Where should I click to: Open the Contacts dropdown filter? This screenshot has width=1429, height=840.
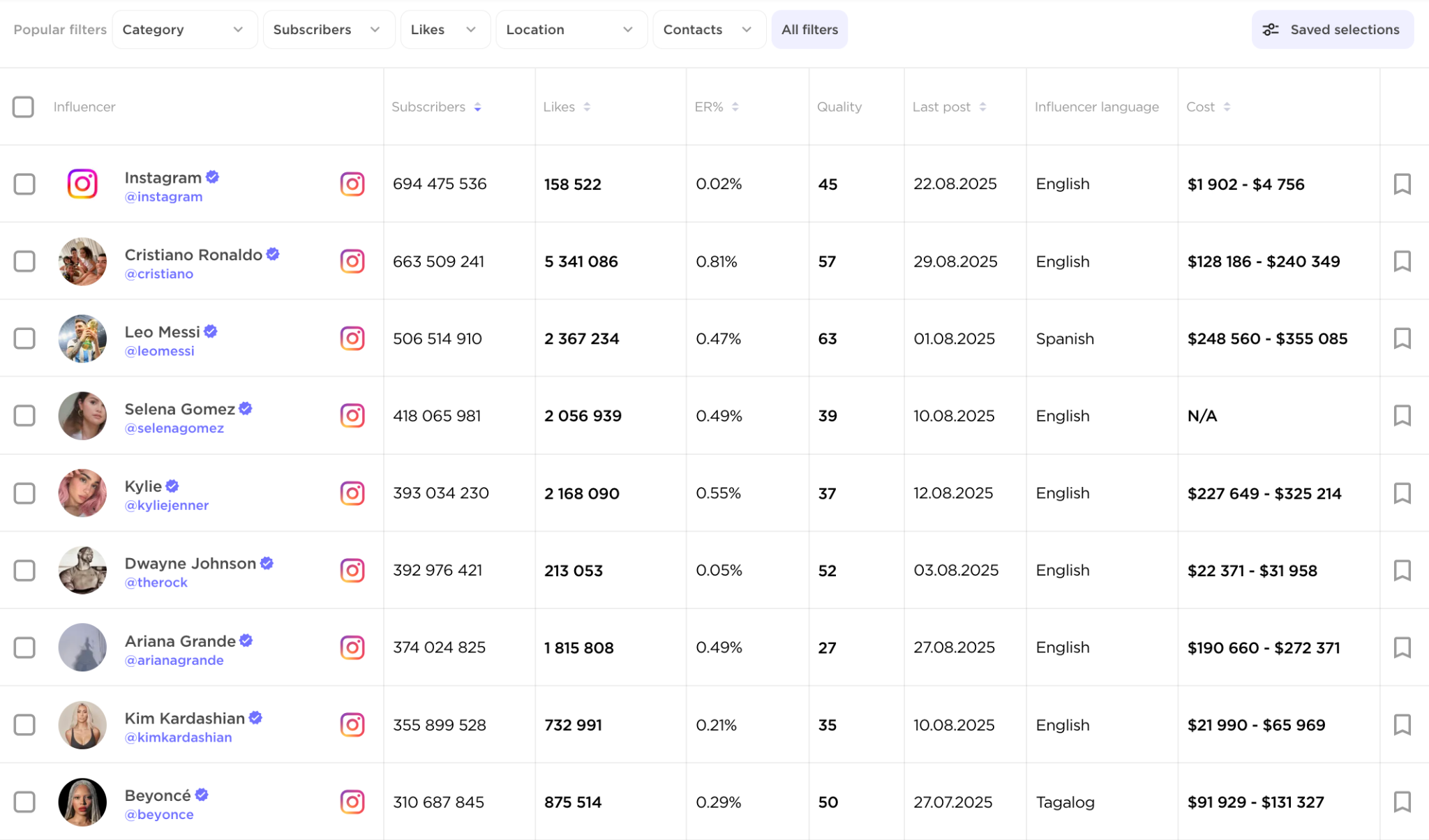pyautogui.click(x=708, y=29)
